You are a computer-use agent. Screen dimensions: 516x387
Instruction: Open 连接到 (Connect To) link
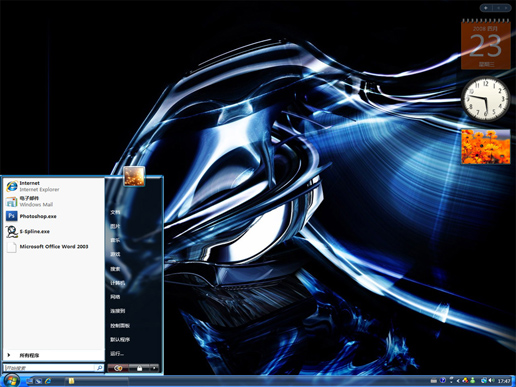pos(118,311)
